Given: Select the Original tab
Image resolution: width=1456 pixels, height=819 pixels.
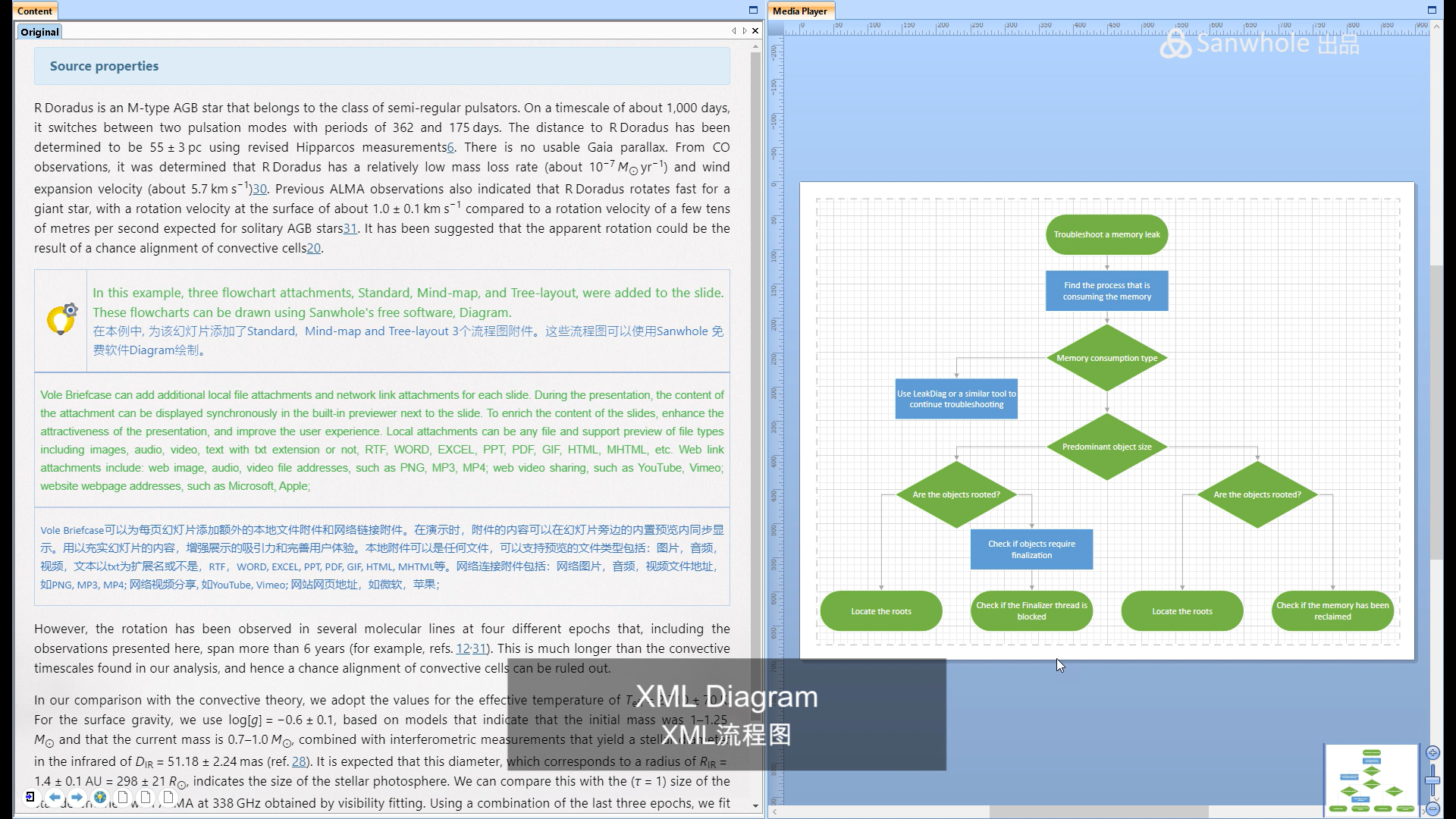Looking at the screenshot, I should coord(39,32).
